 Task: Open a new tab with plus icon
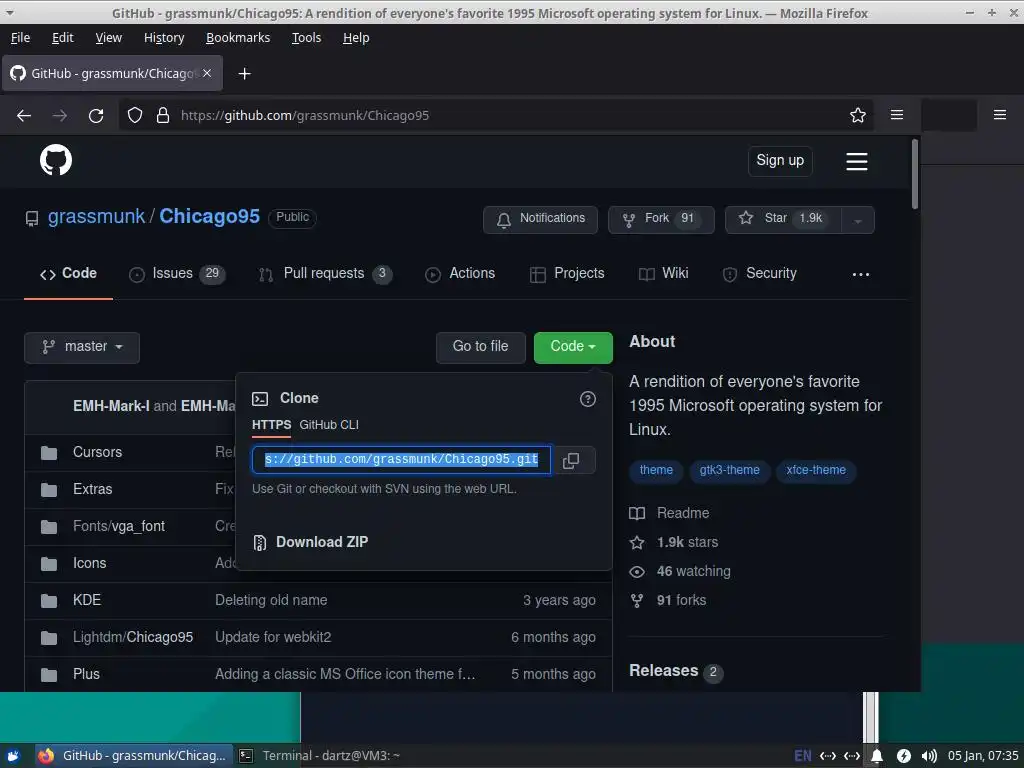[244, 74]
